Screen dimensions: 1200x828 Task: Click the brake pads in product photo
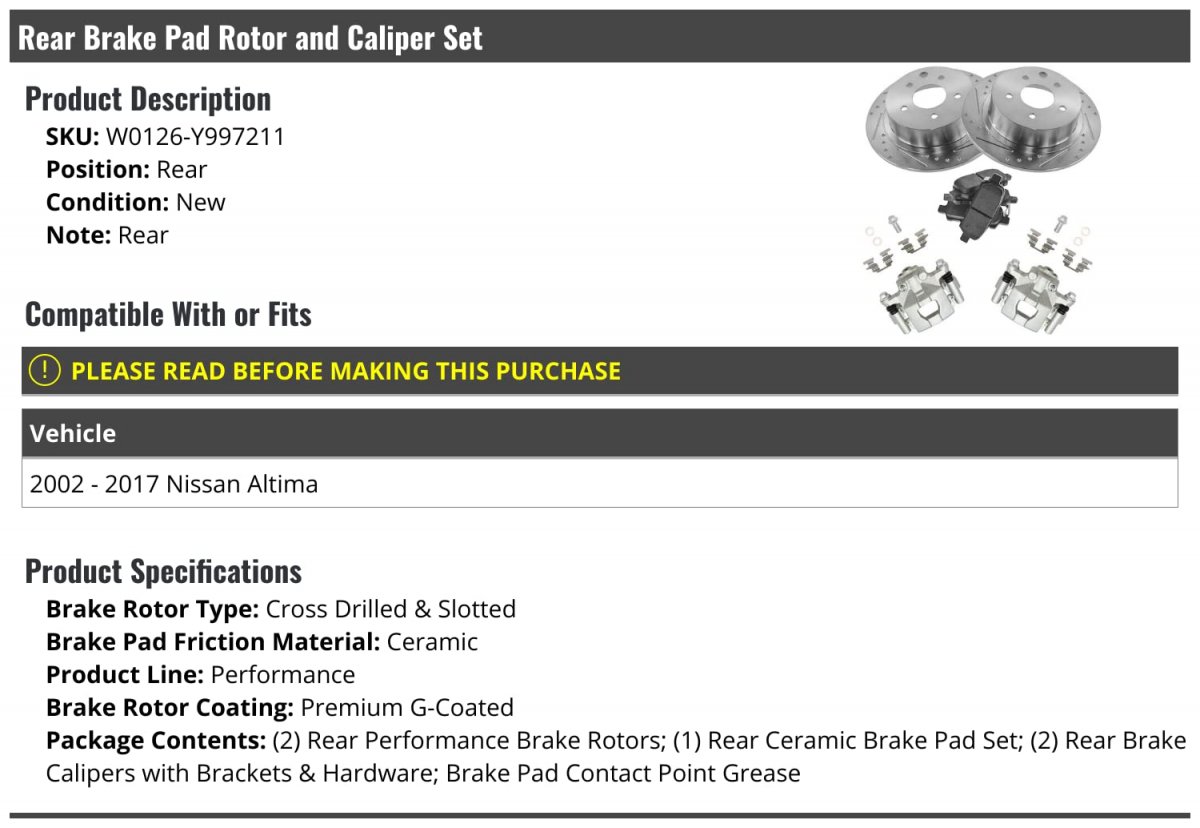(x=975, y=203)
